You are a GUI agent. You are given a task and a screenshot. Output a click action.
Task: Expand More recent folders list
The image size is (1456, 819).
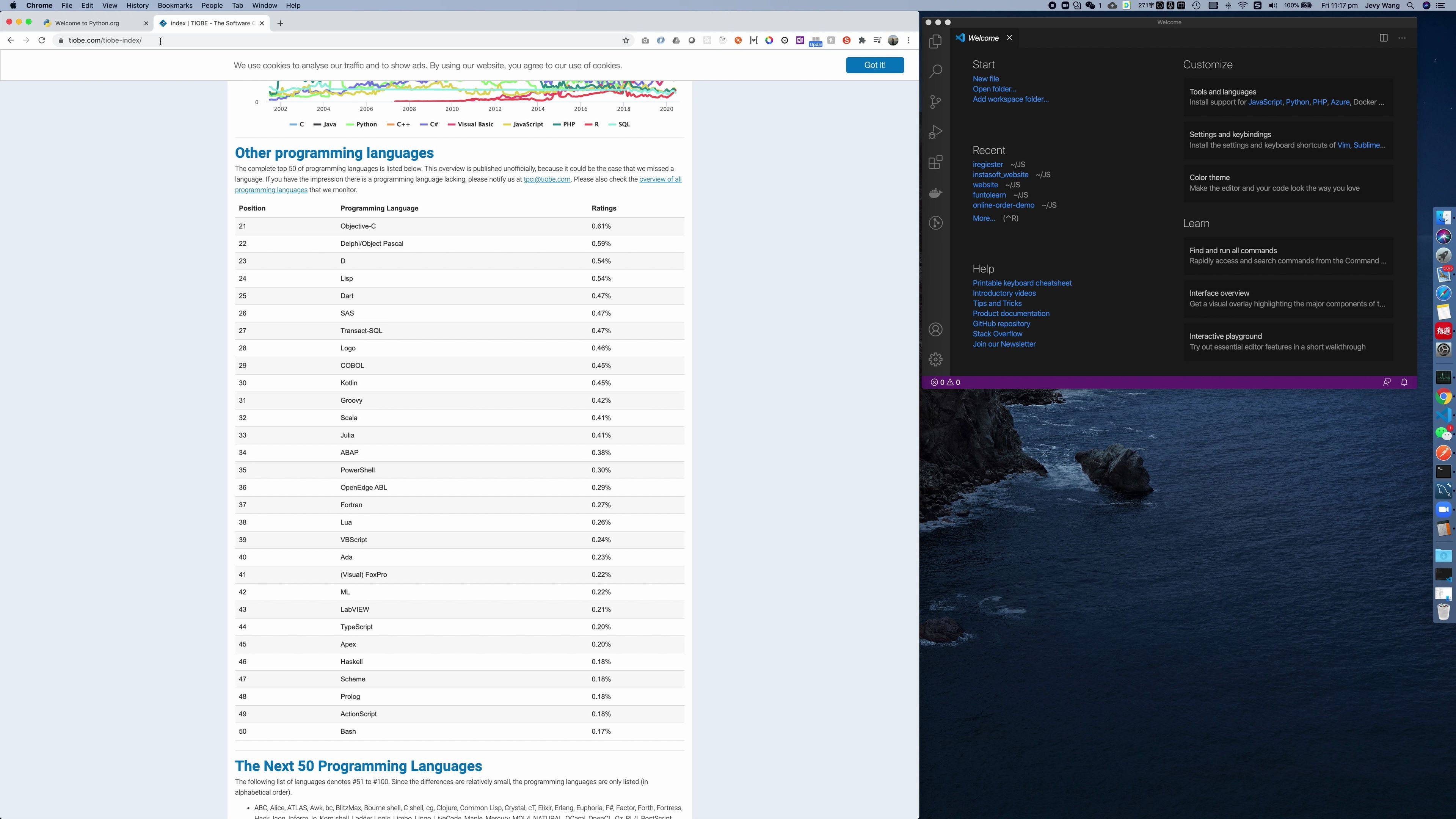click(984, 218)
